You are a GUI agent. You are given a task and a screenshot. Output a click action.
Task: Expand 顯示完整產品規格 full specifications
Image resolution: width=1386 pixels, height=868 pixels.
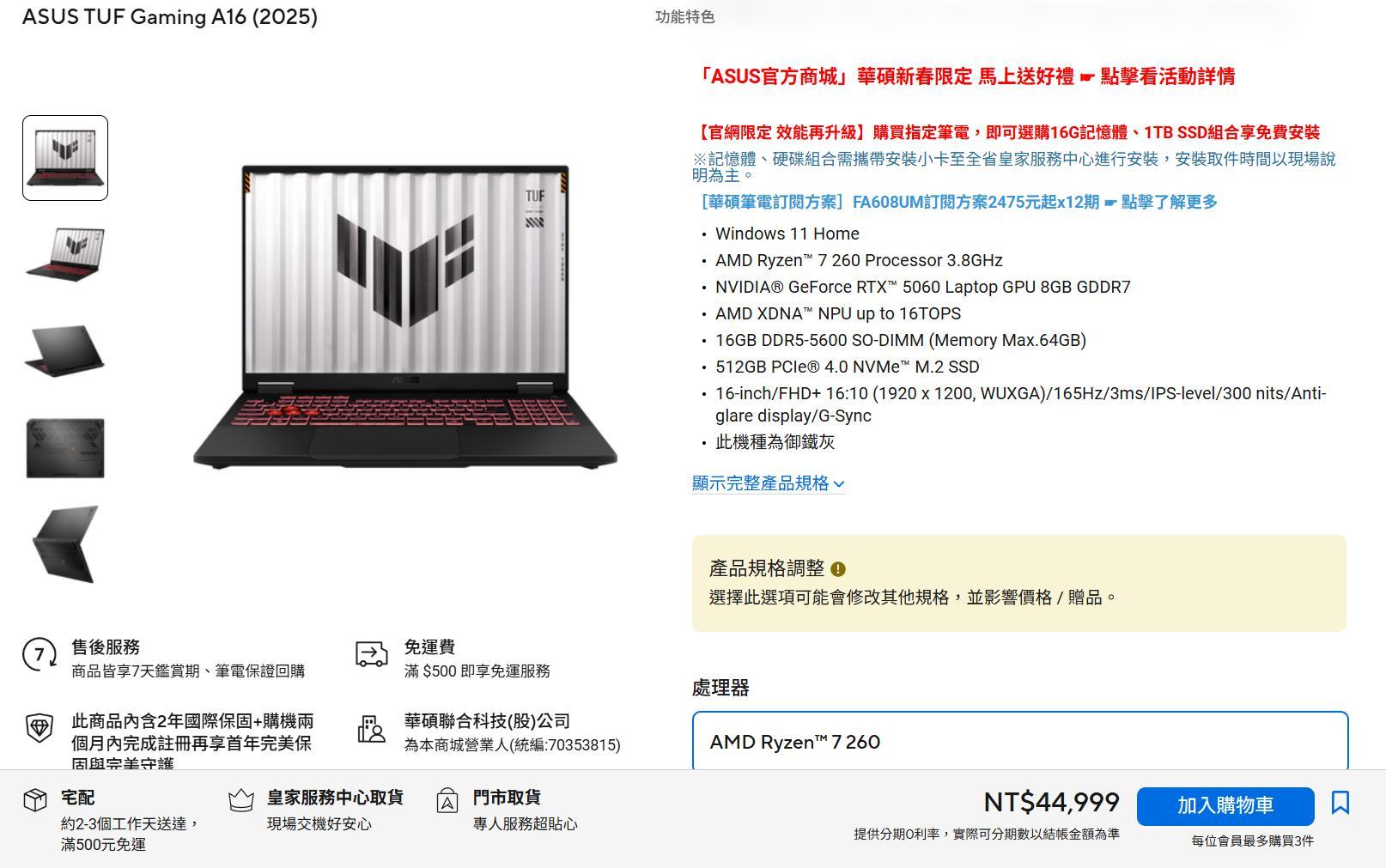point(769,483)
